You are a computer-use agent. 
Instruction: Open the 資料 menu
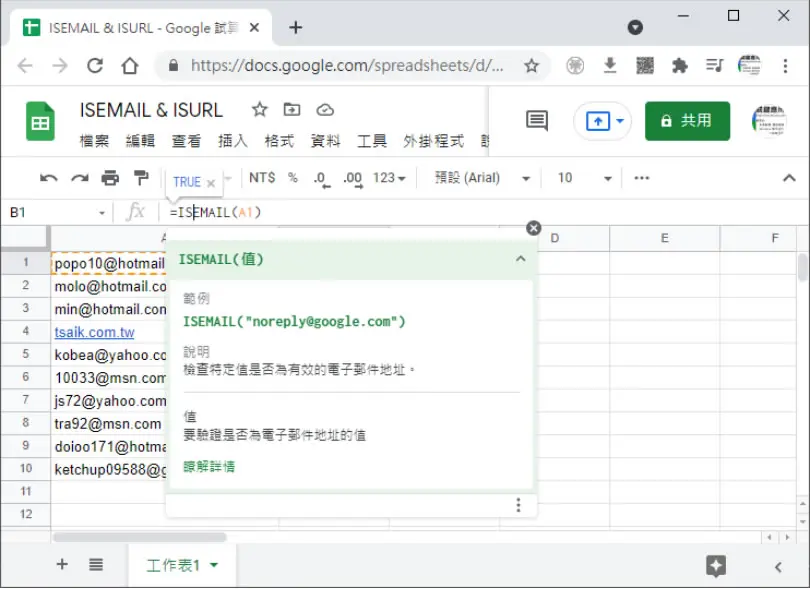click(x=325, y=141)
